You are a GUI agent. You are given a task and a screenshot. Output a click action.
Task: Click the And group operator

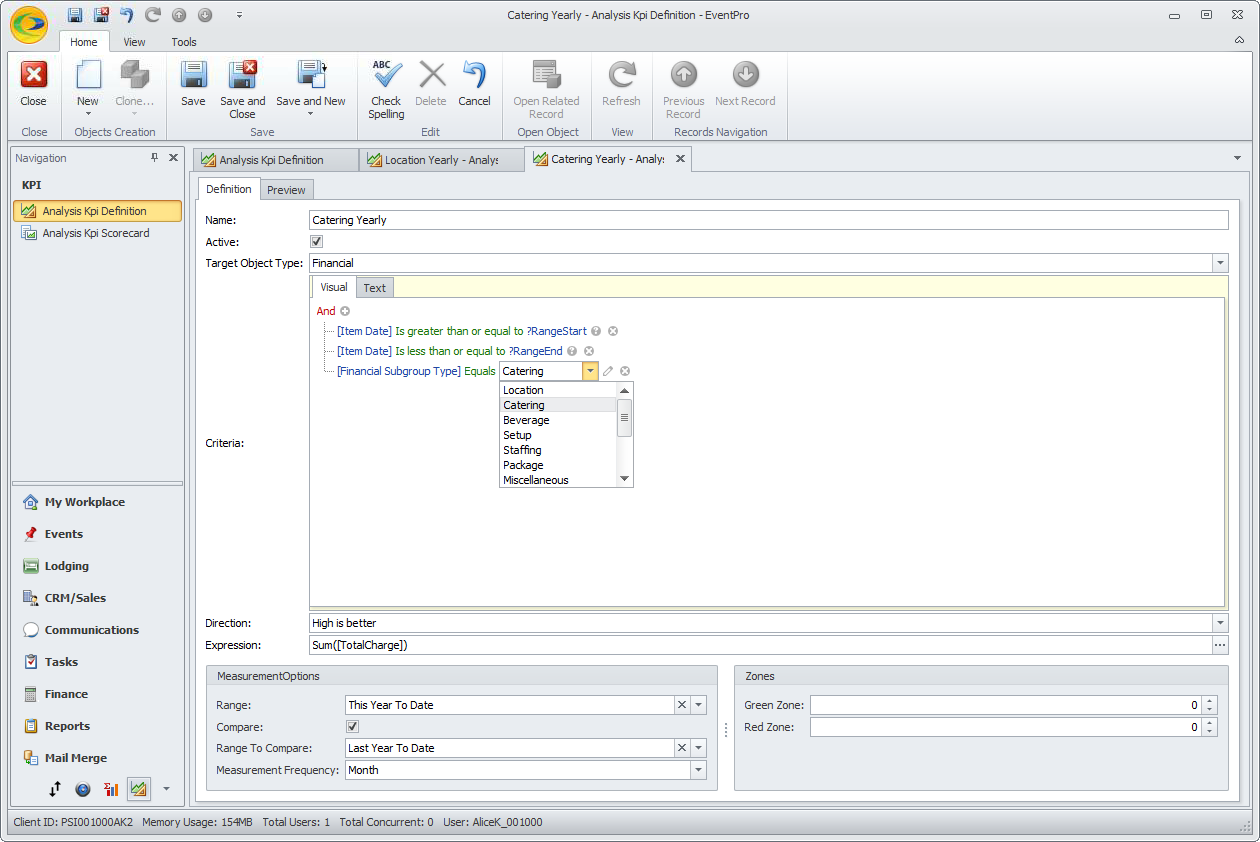click(x=326, y=311)
